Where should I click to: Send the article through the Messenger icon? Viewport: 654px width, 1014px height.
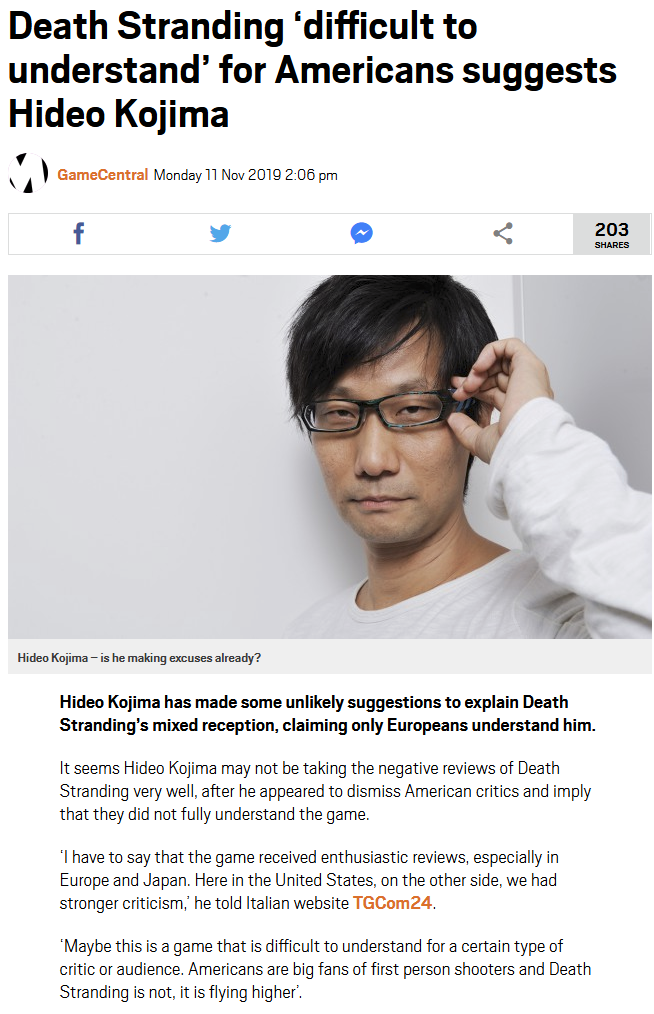(x=362, y=233)
